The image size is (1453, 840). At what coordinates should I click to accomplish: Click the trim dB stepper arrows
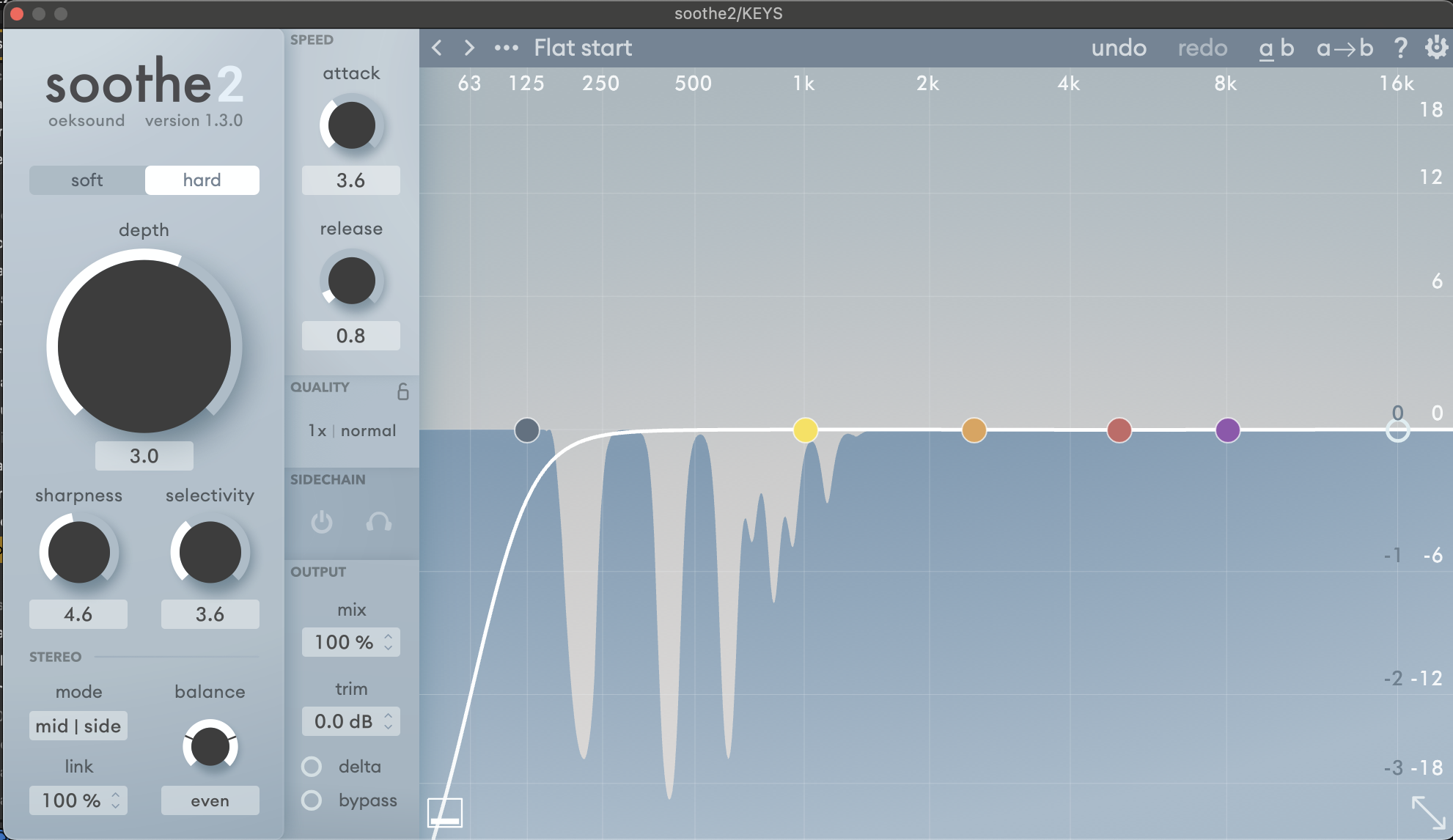[x=389, y=721]
